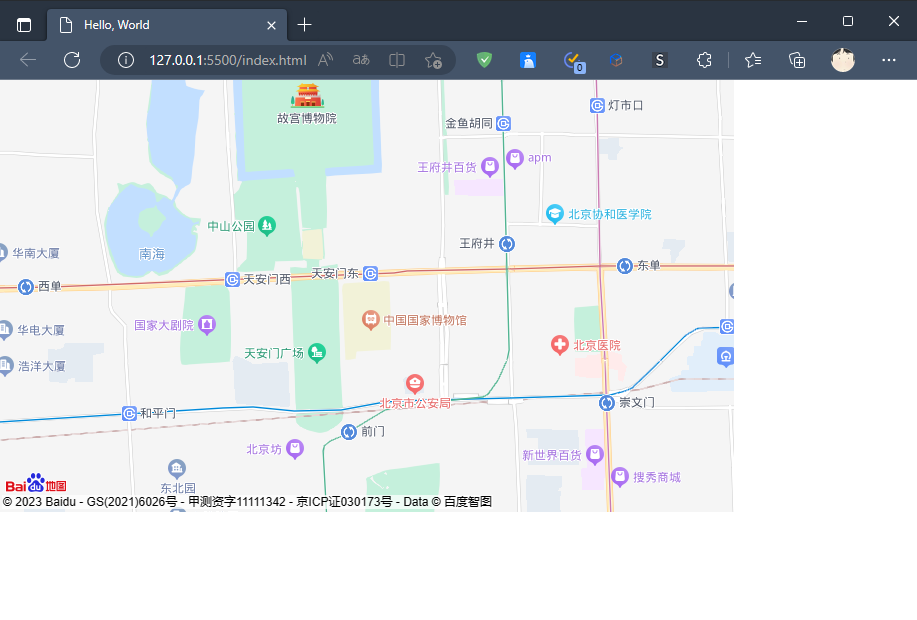View site information icon in address bar
The image size is (917, 620).
pos(126,60)
